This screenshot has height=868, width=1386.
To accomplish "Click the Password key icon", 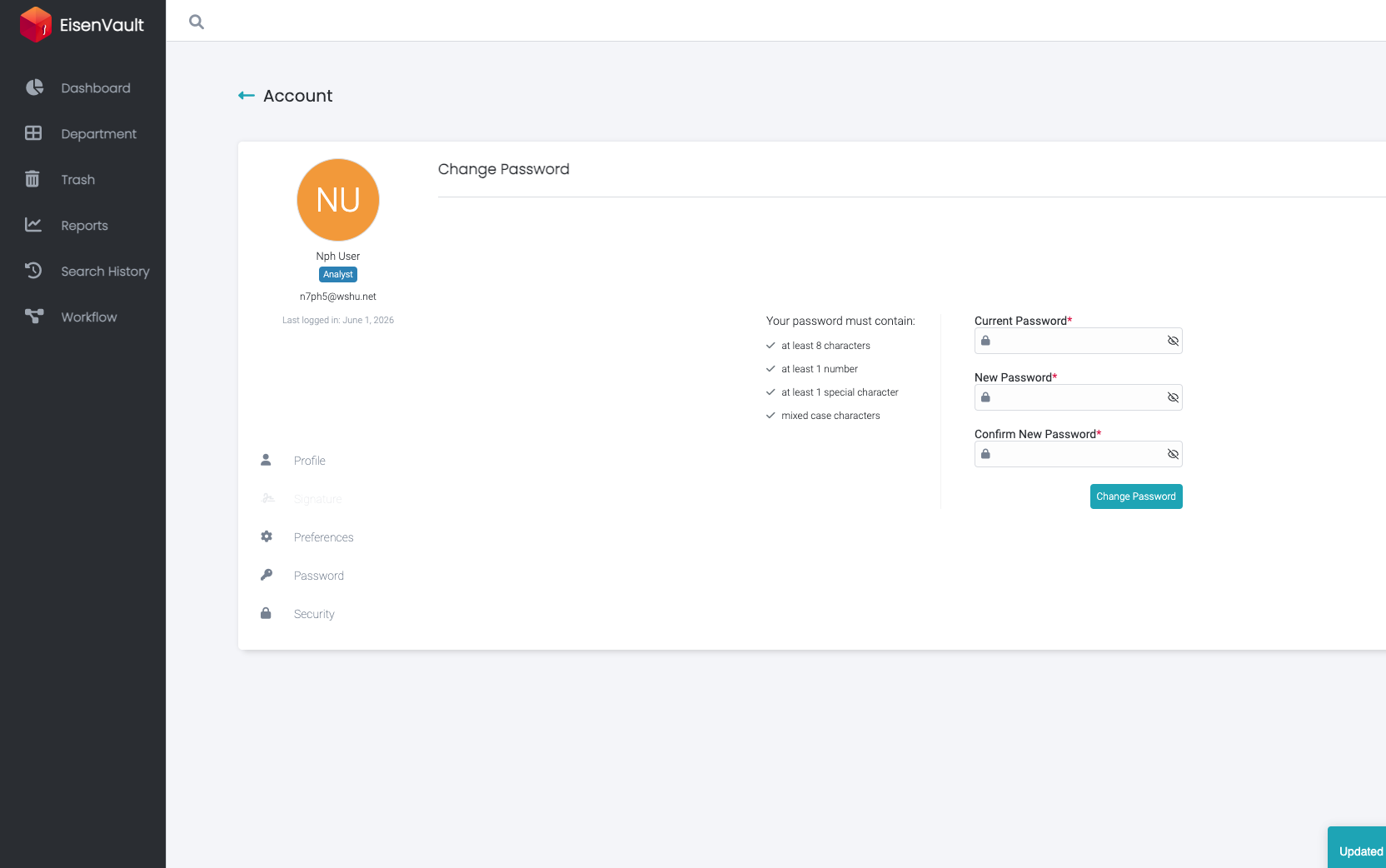I will (x=267, y=575).
